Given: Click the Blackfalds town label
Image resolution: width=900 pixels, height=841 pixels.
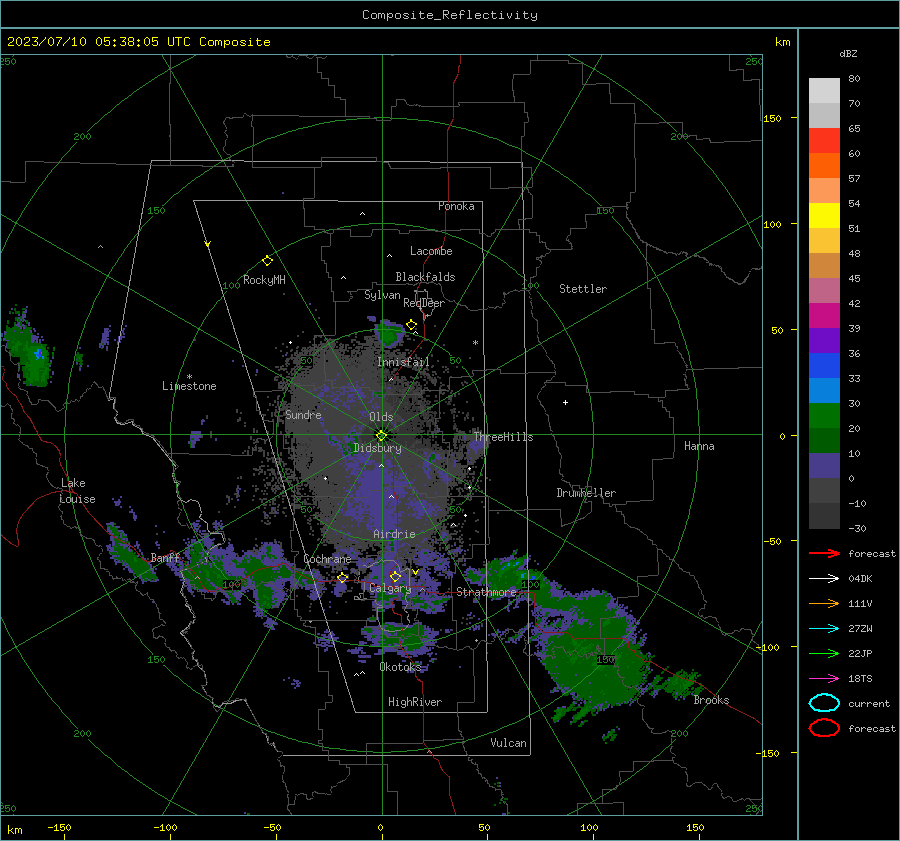Looking at the screenshot, I should click(x=425, y=277).
